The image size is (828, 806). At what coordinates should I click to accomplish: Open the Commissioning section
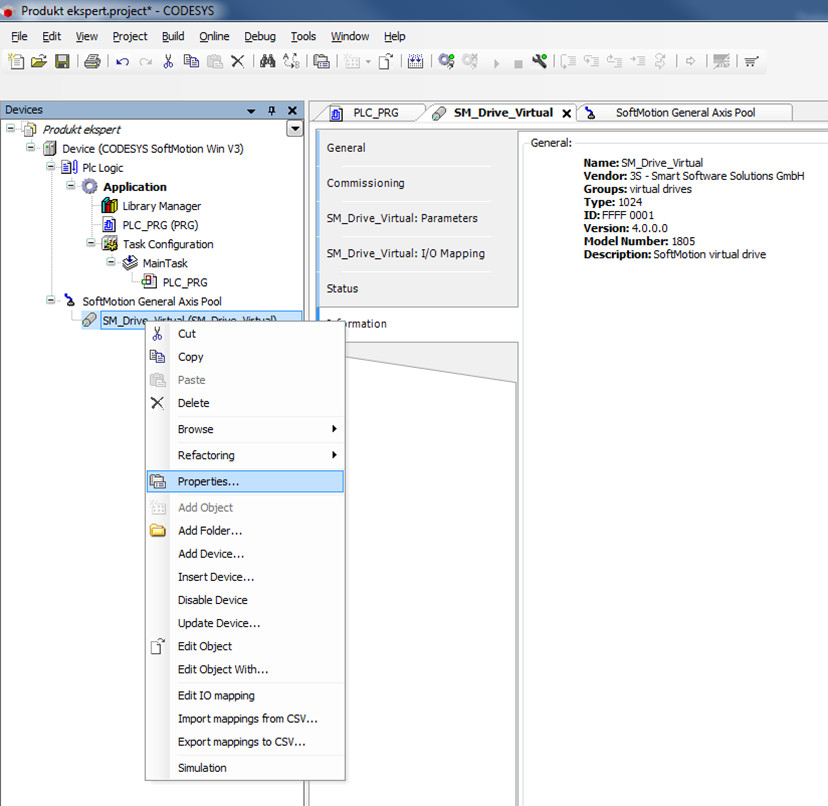[x=417, y=183]
